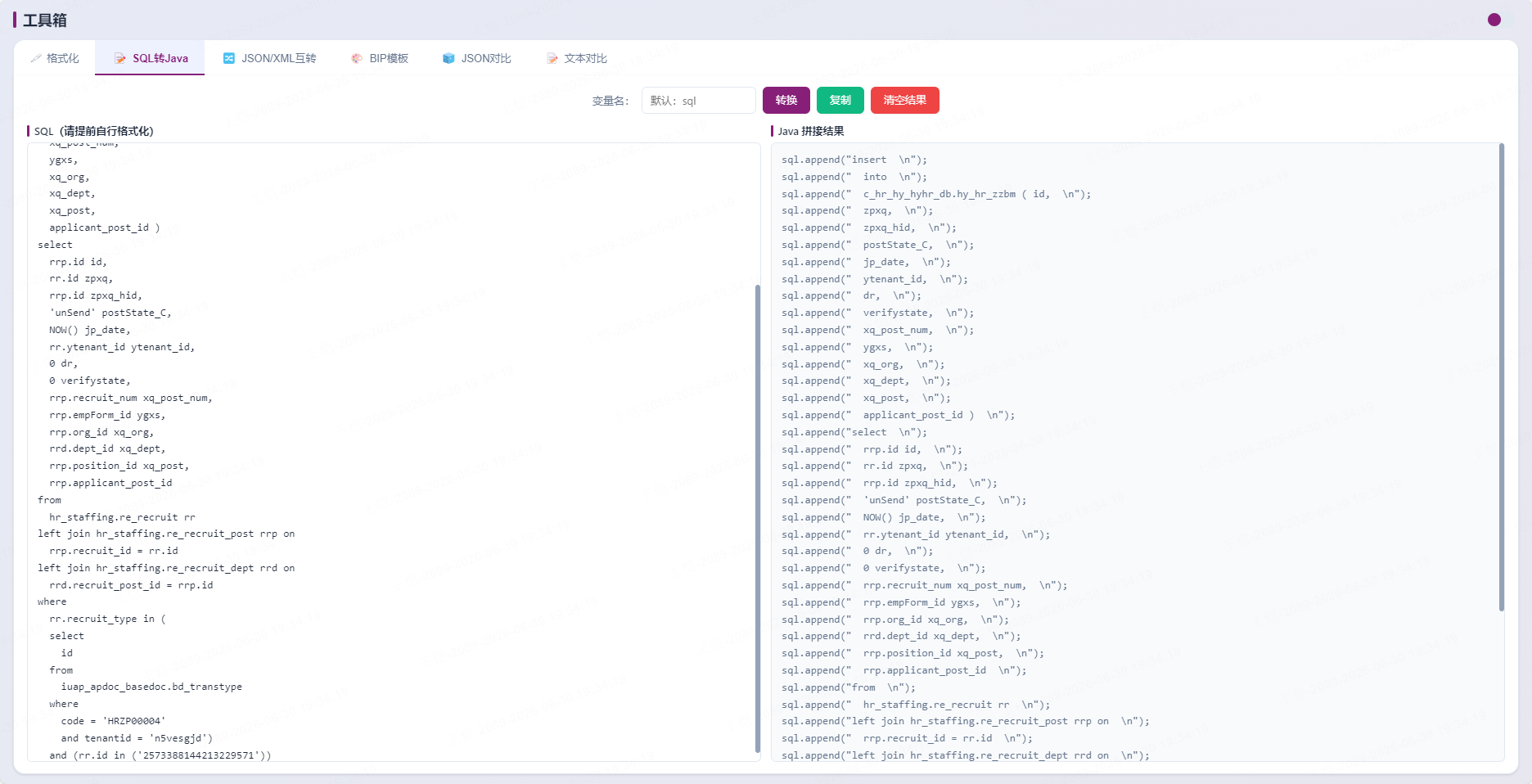The height and width of the screenshot is (784, 1532).
Task: Click inside the SQL input text area
Action: pyautogui.click(x=394, y=452)
